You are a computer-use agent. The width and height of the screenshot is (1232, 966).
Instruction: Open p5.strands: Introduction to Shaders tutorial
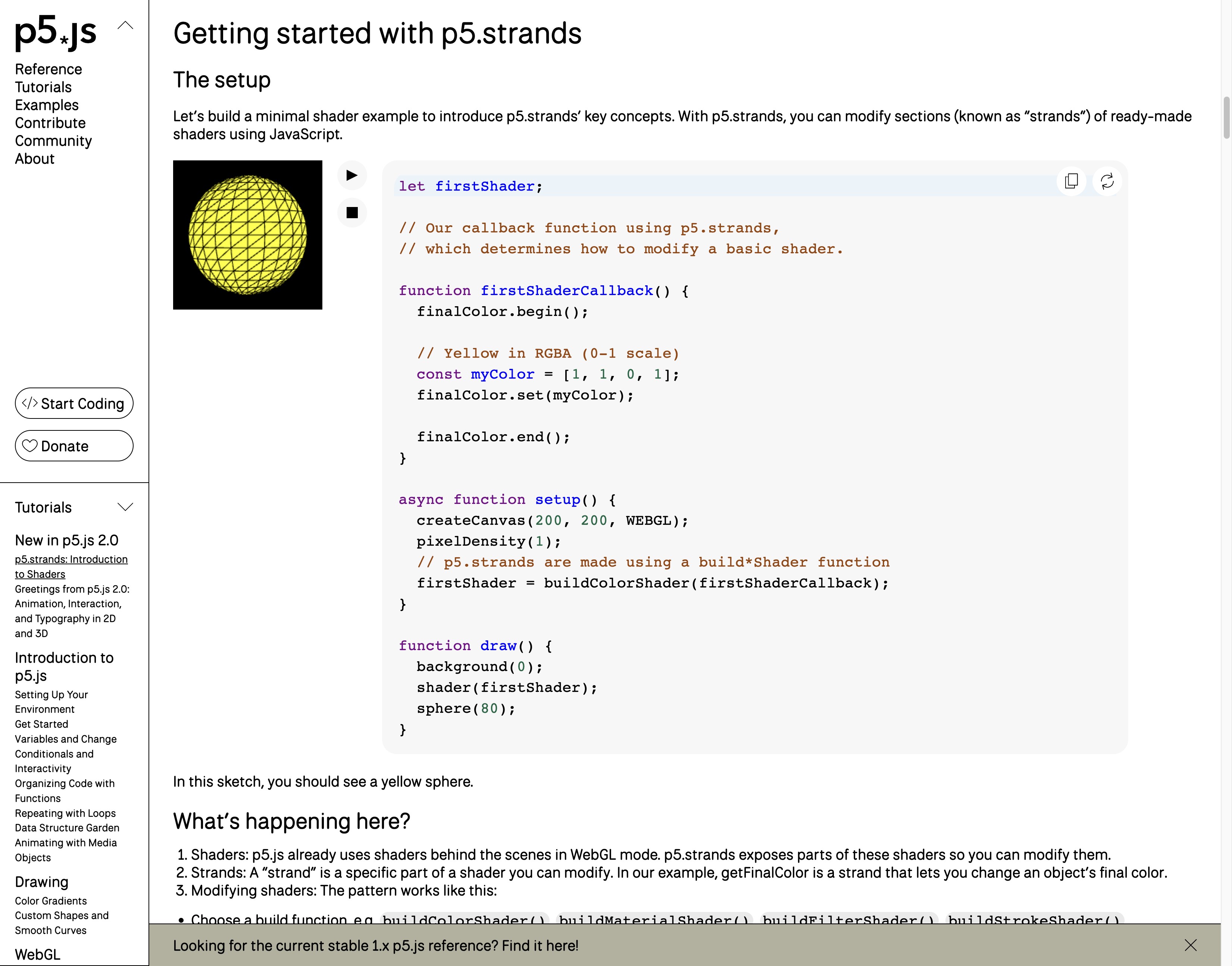point(71,567)
